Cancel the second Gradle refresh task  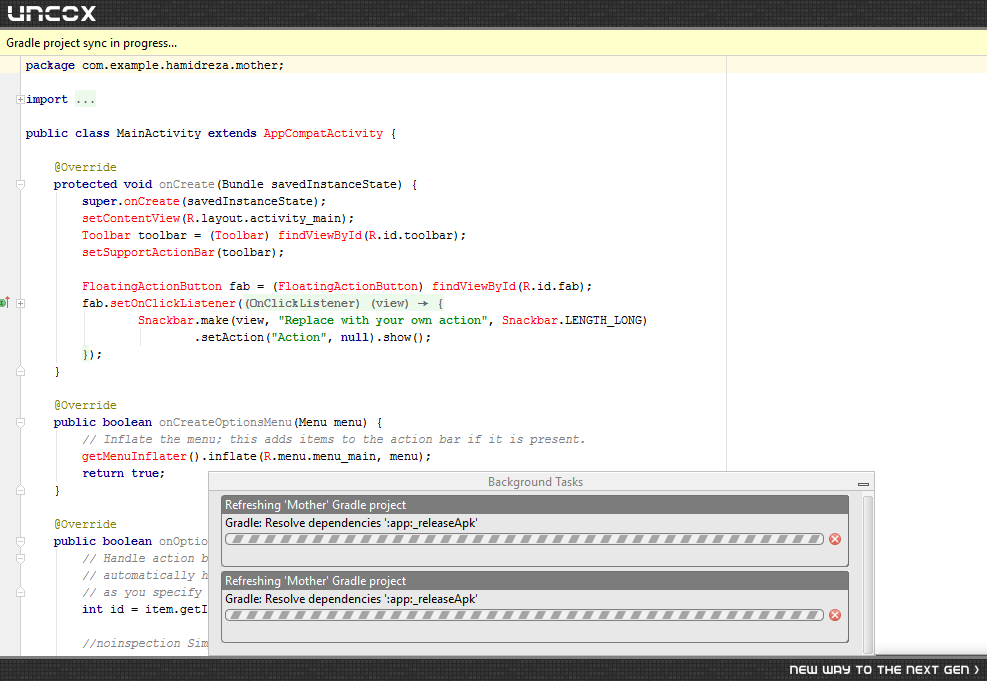coord(835,616)
